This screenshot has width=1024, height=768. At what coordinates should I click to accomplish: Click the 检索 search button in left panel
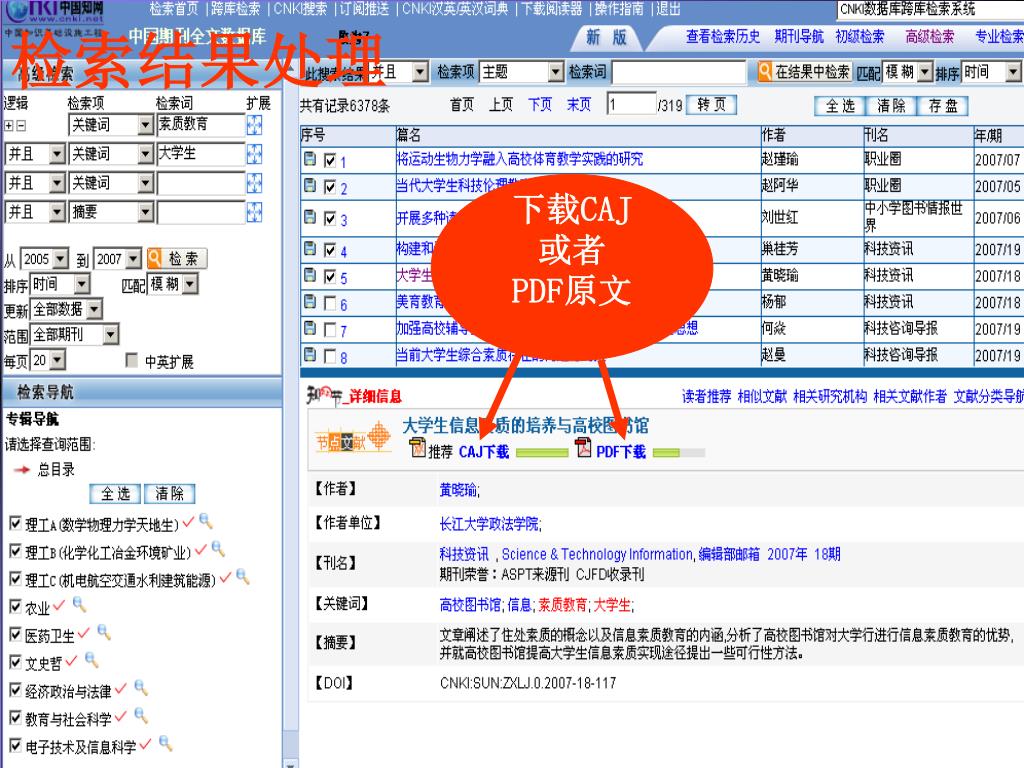click(x=176, y=259)
